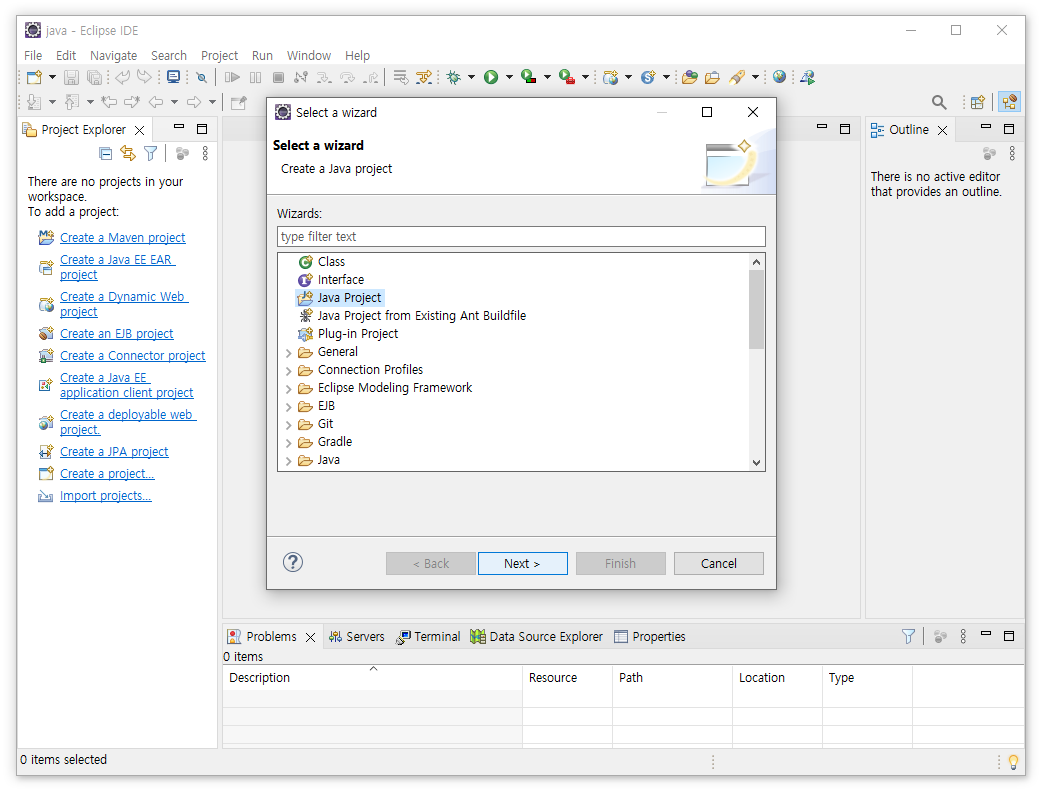Click the Description column header in Problems
Image resolution: width=1045 pixels, height=798 pixels.
click(373, 677)
